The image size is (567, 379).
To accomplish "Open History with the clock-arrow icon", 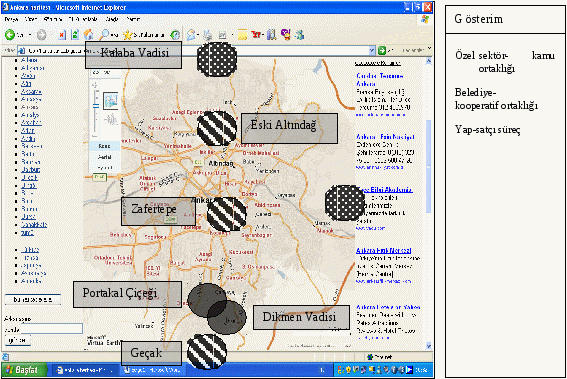I will click(175, 35).
